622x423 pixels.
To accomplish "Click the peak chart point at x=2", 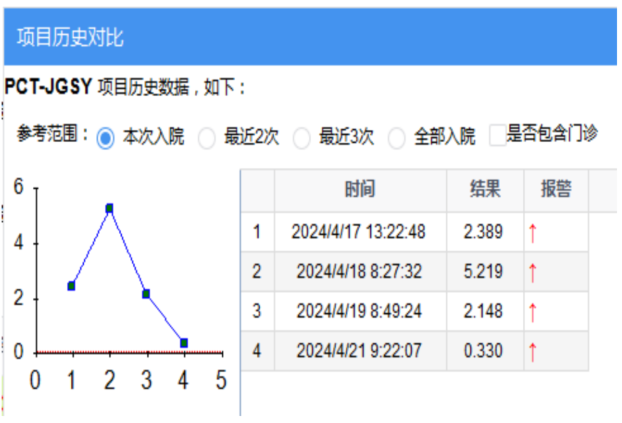I will (x=109, y=208).
